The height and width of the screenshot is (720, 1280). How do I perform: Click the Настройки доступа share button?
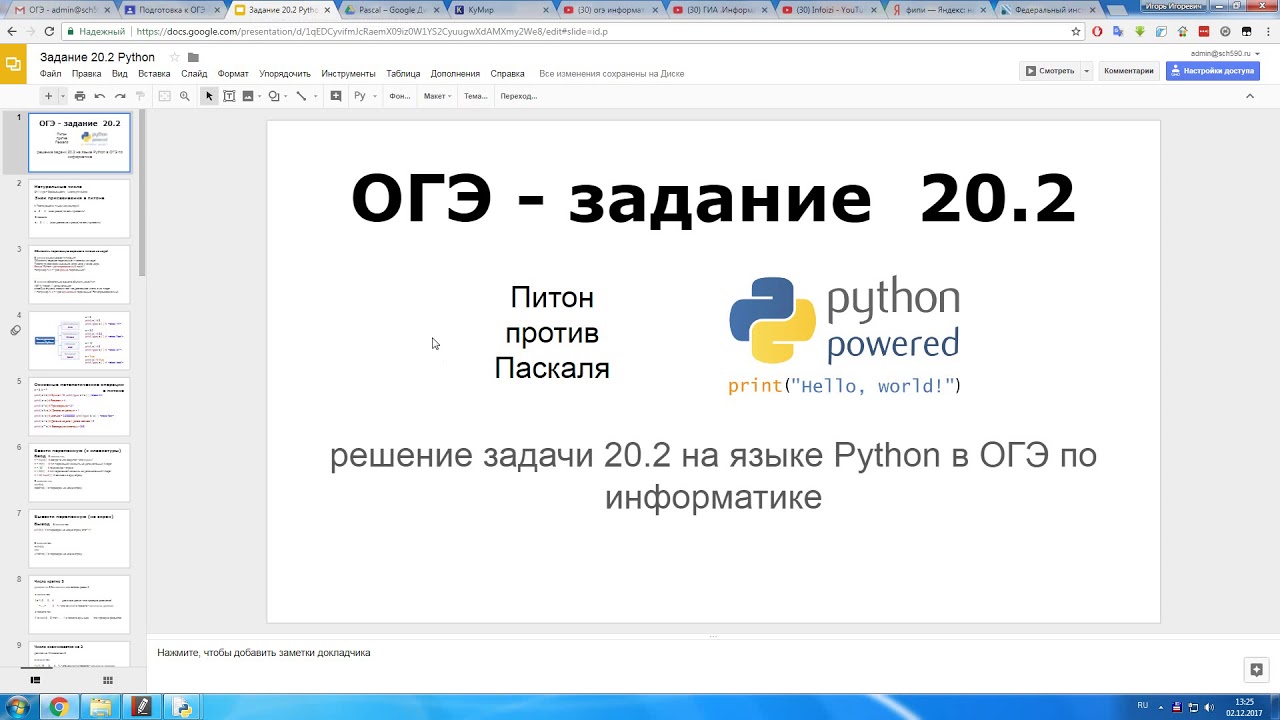pyautogui.click(x=1212, y=71)
